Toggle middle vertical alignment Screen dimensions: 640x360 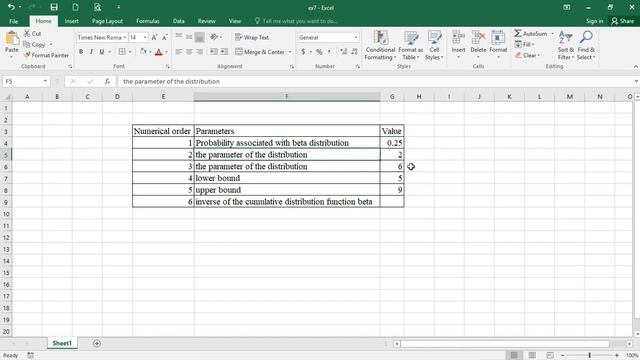tap(189, 37)
